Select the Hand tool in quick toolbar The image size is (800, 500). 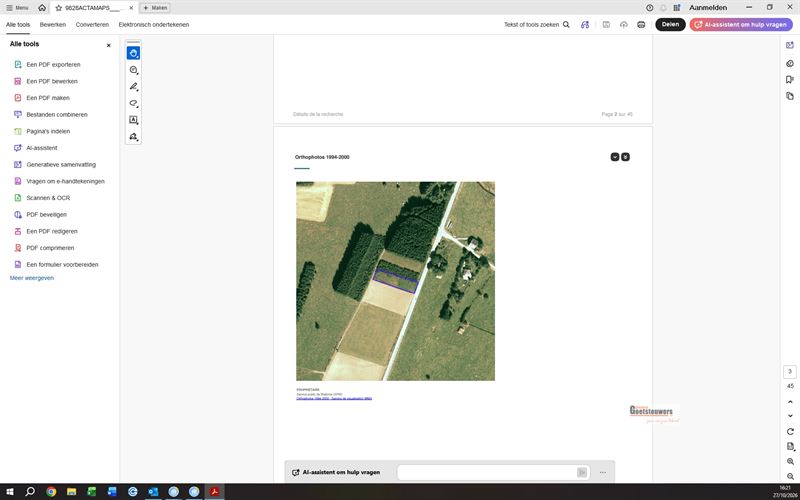click(133, 53)
